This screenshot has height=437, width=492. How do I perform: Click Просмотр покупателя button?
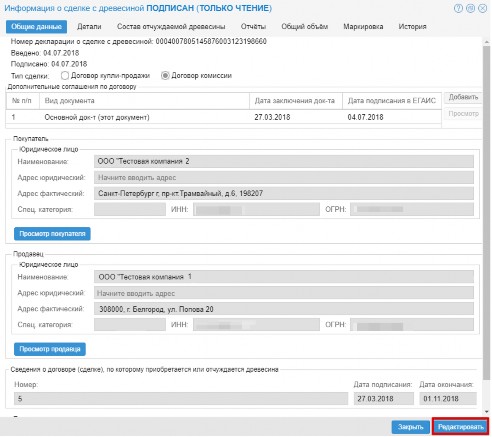pyautogui.click(x=52, y=234)
